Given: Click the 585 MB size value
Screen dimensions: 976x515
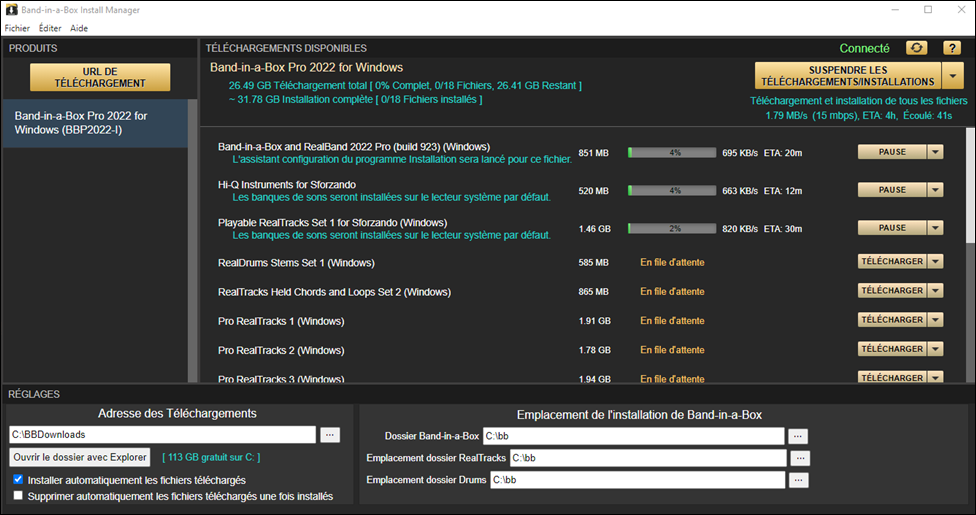Looking at the screenshot, I should click(x=593, y=262).
